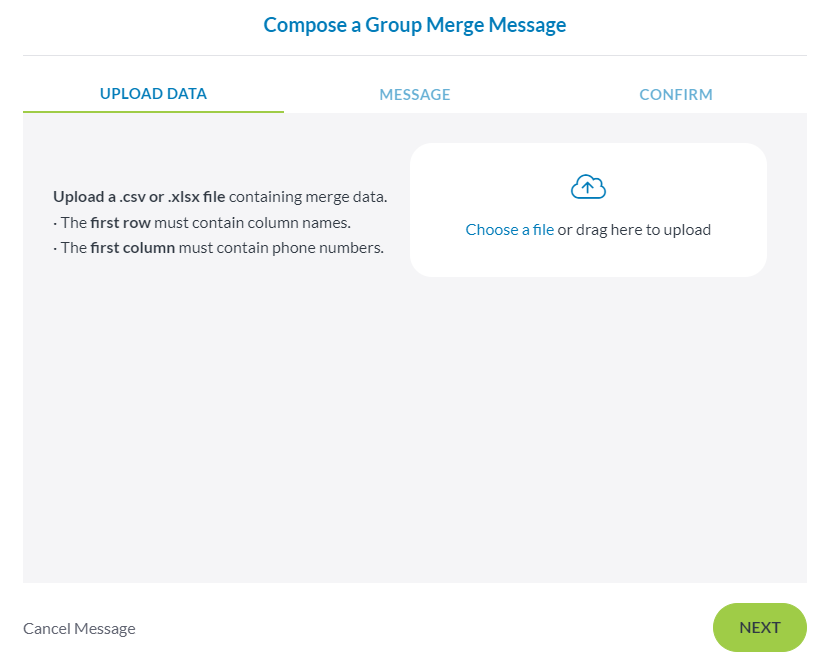Click the 'Choose a file' link
The width and height of the screenshot is (826, 659).
point(509,230)
